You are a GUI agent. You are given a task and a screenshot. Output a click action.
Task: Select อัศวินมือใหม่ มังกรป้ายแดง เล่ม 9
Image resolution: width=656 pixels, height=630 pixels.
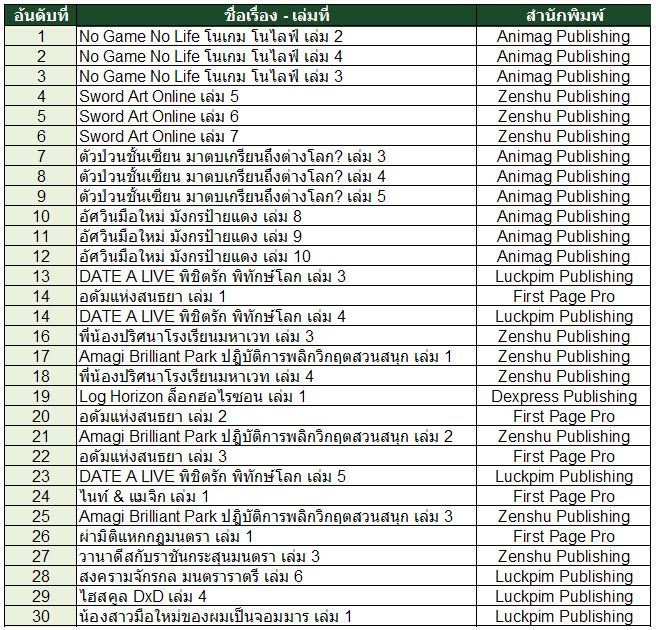277,236
